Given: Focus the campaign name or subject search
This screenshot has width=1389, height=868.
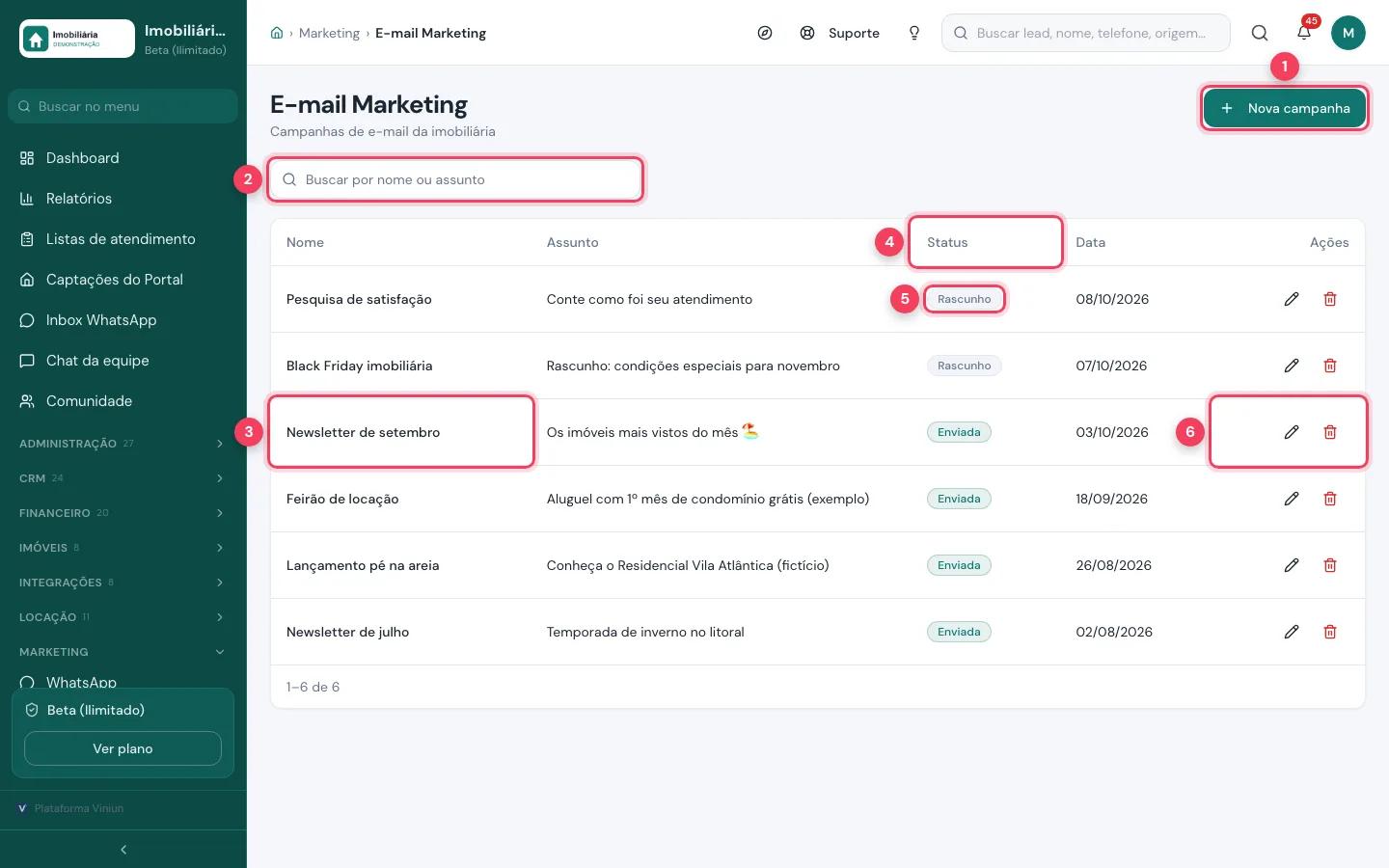Looking at the screenshot, I should [455, 179].
